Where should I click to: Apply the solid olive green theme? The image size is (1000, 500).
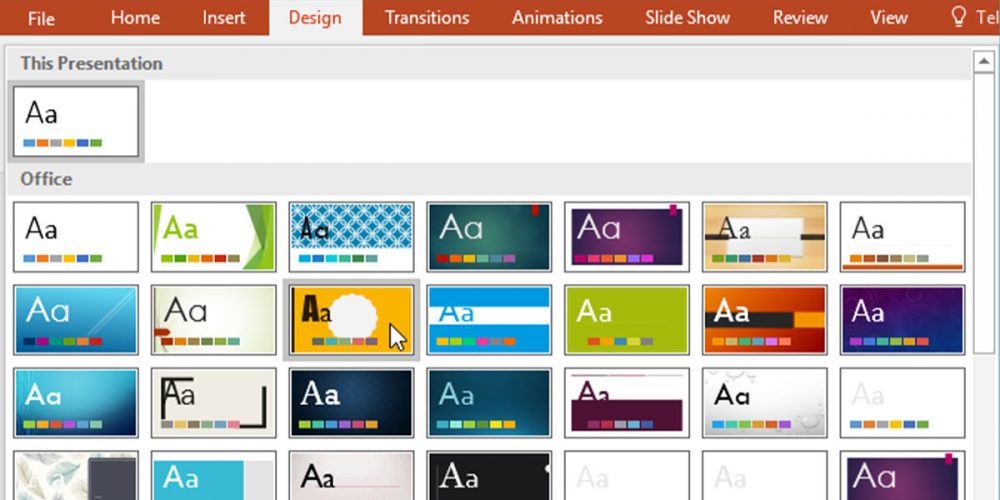click(x=627, y=319)
